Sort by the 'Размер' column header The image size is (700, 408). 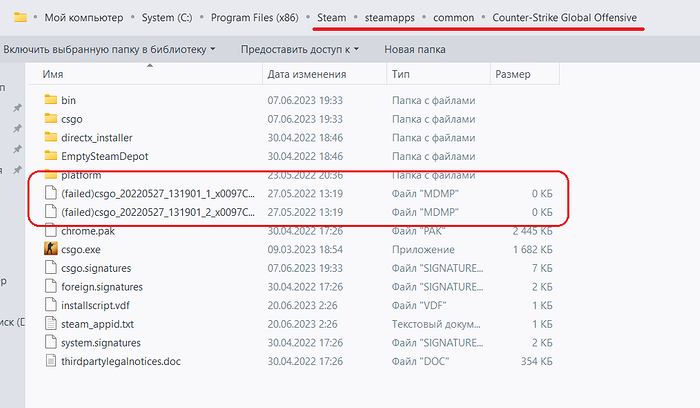[525, 74]
